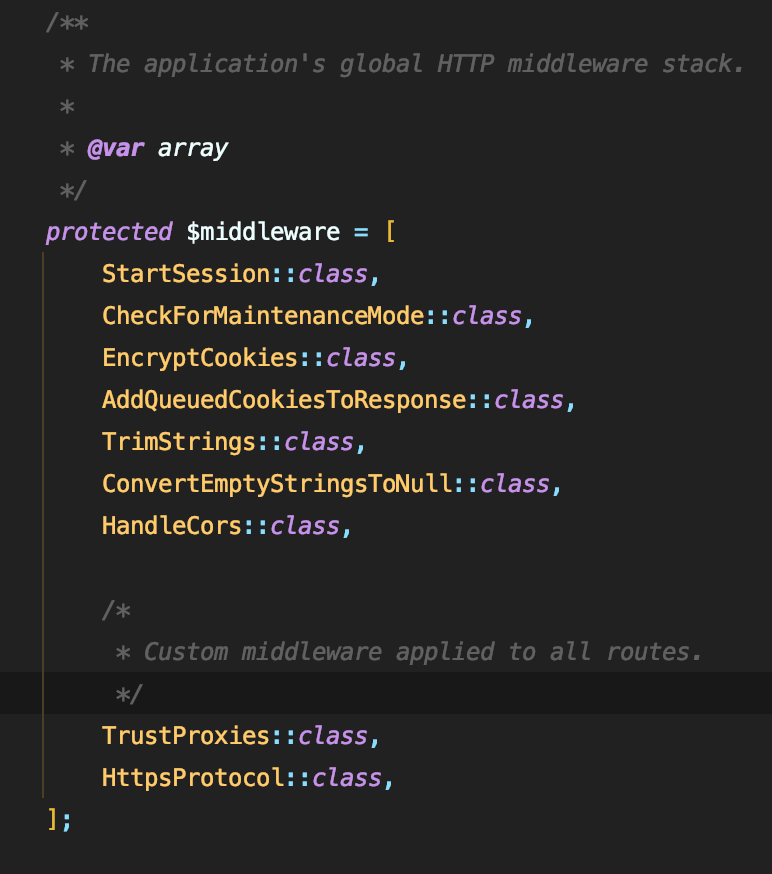772x874 pixels.
Task: Click on ConvertEmptyStringsToNull class name
Action: [x=277, y=484]
